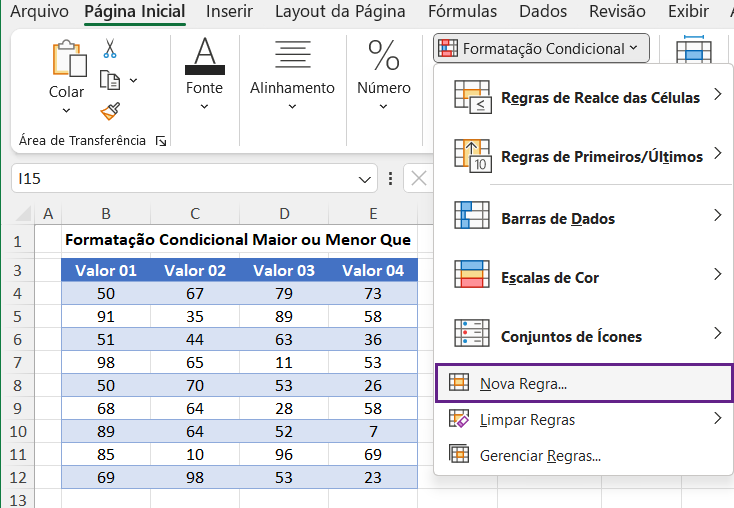Click the name box options dots
The height and width of the screenshot is (508, 734).
pyautogui.click(x=390, y=178)
